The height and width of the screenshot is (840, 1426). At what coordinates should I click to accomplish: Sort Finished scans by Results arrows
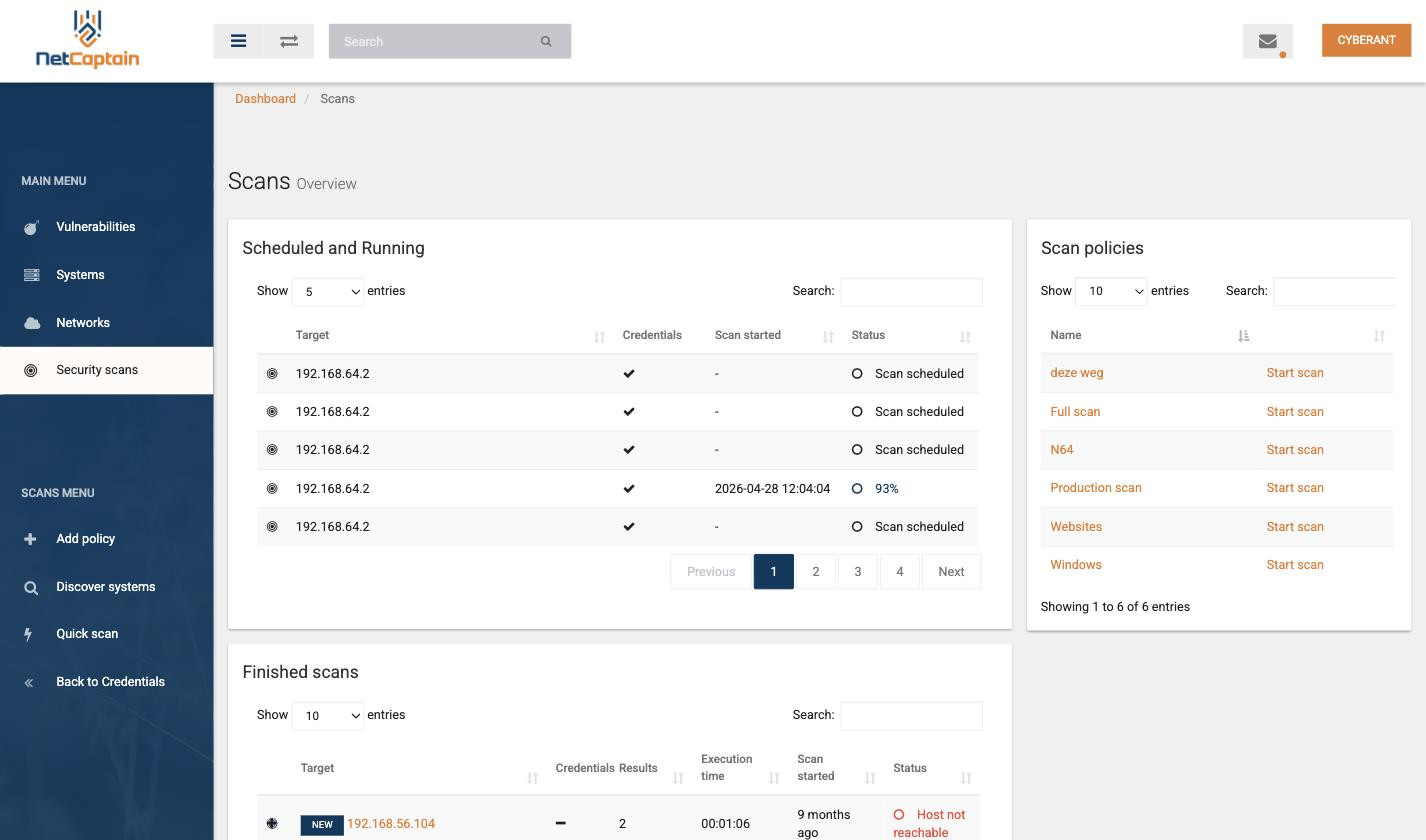coord(678,778)
